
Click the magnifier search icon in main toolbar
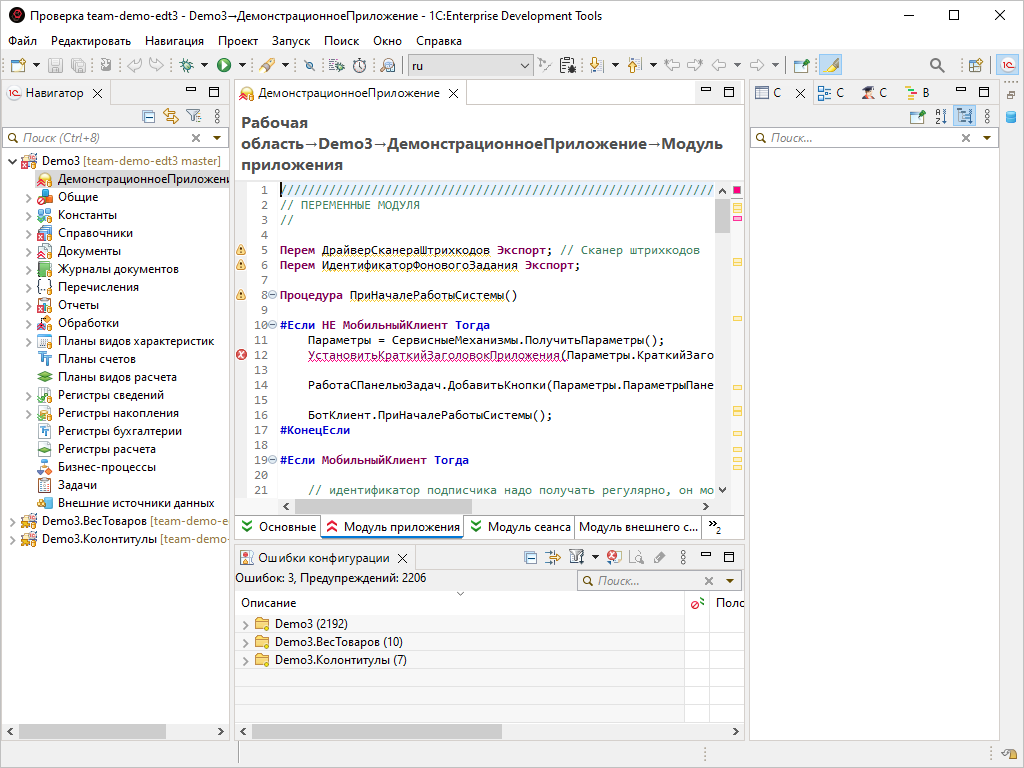click(x=937, y=65)
